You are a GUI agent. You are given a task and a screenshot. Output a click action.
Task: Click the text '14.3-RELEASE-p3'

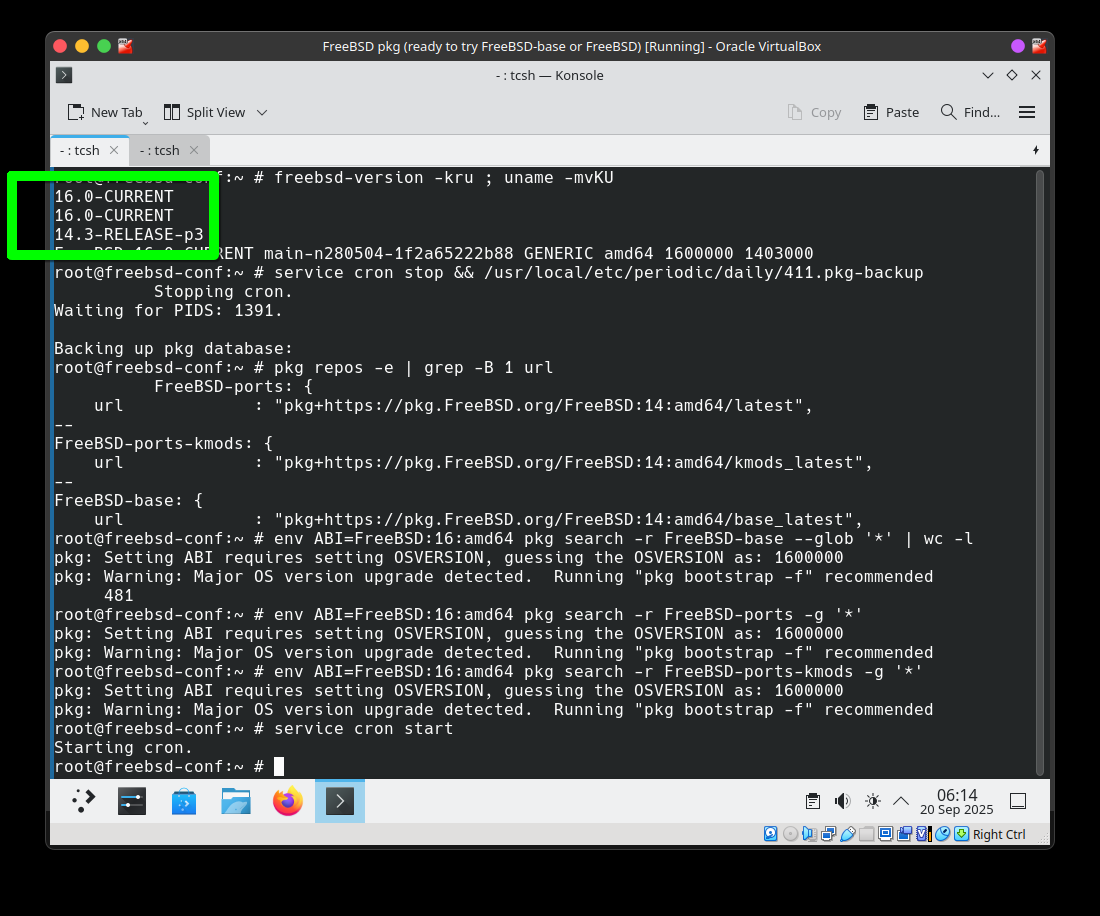coord(129,234)
